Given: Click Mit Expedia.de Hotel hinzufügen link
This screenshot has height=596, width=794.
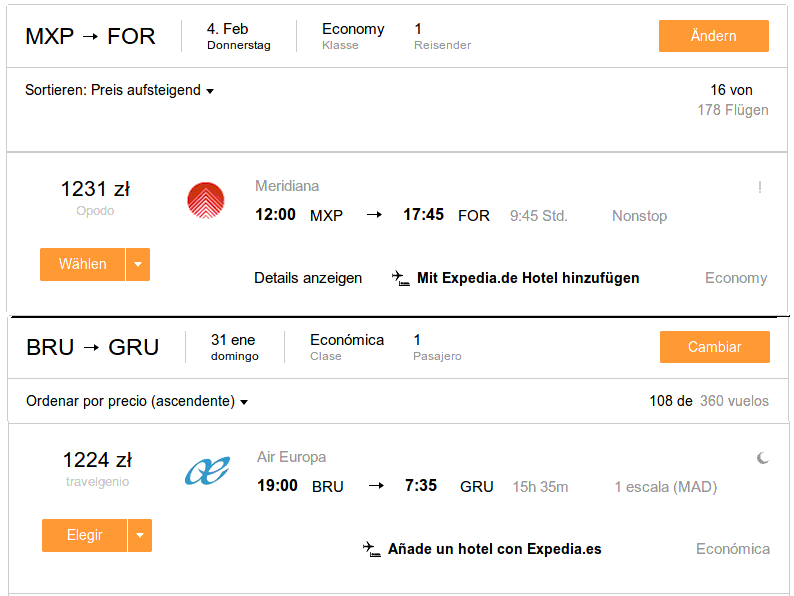Looking at the screenshot, I should click(x=528, y=278).
